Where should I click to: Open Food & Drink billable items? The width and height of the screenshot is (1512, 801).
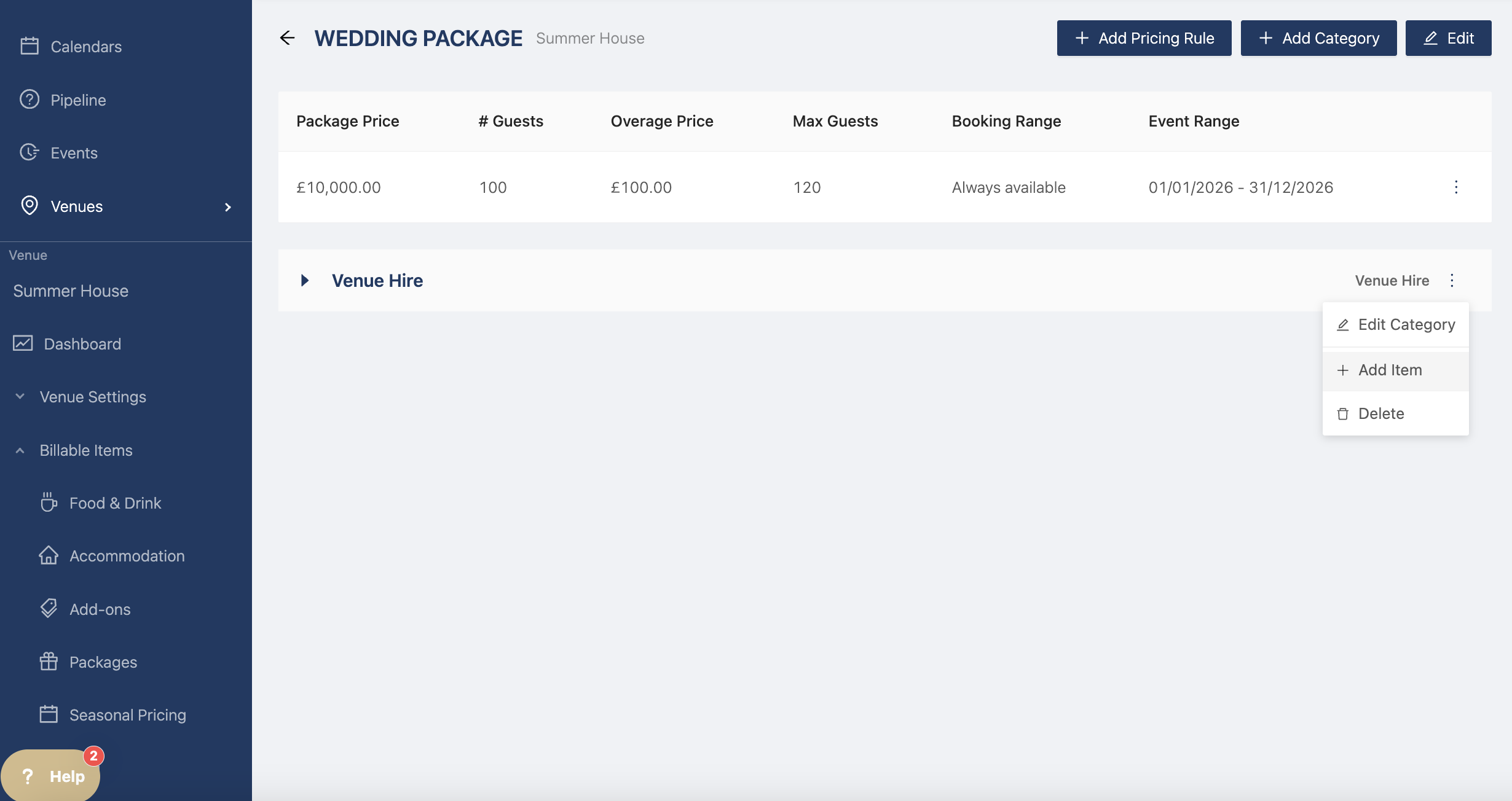click(x=115, y=503)
